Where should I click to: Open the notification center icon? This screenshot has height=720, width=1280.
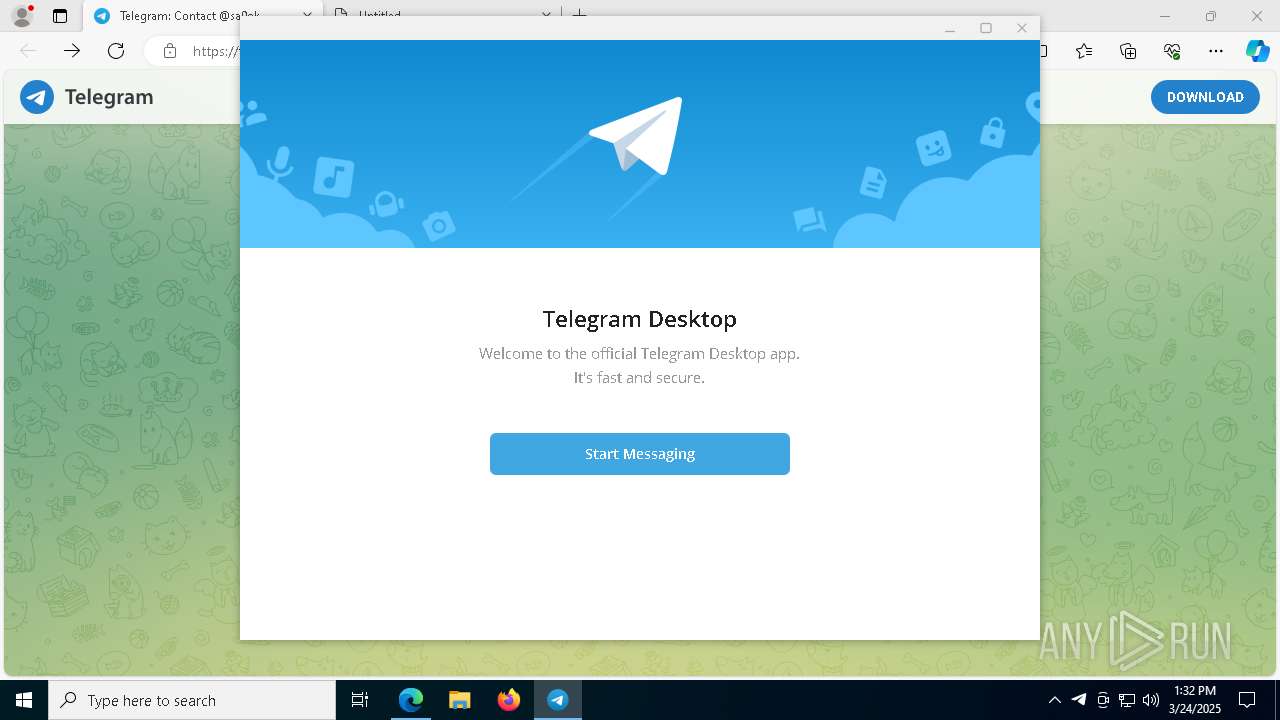[x=1247, y=700]
